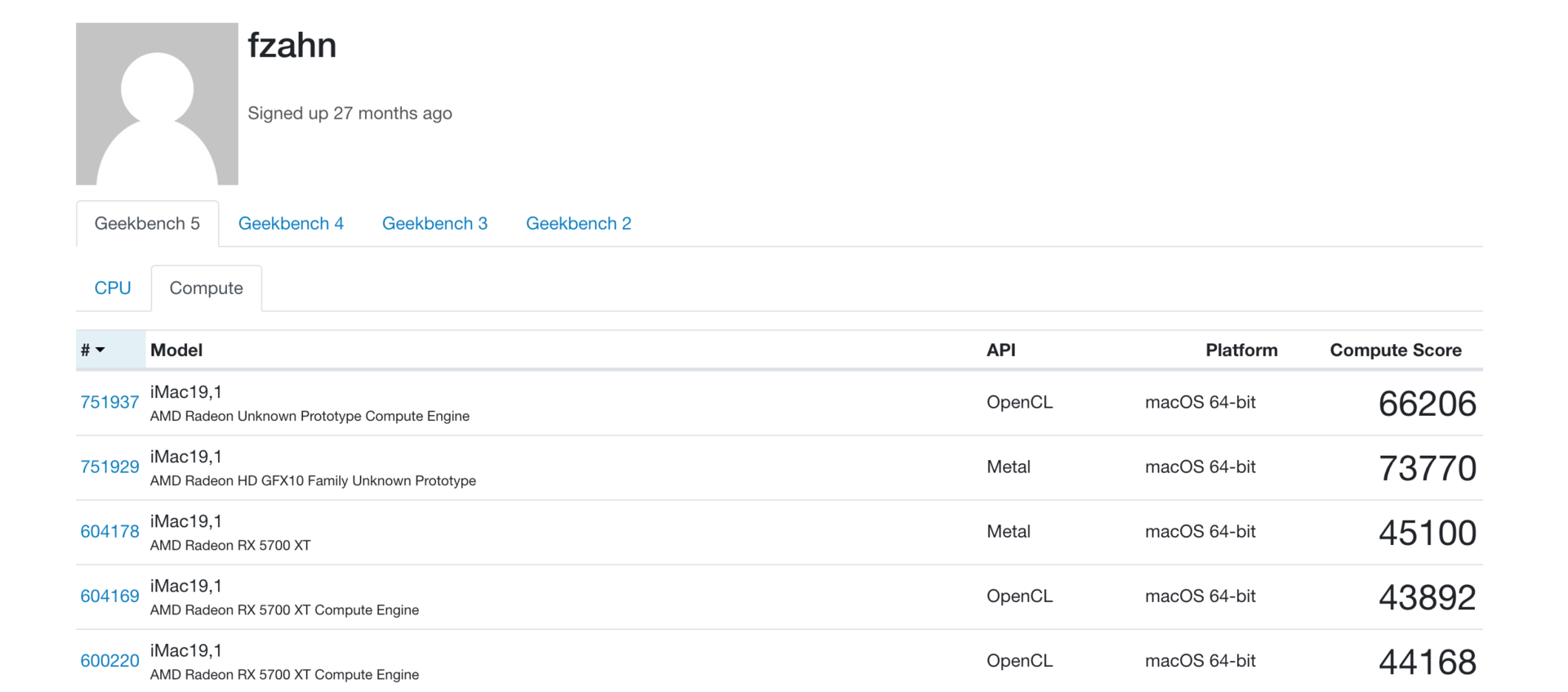Open benchmark result 604169
Screen dimensions: 1568x692
click(109, 596)
